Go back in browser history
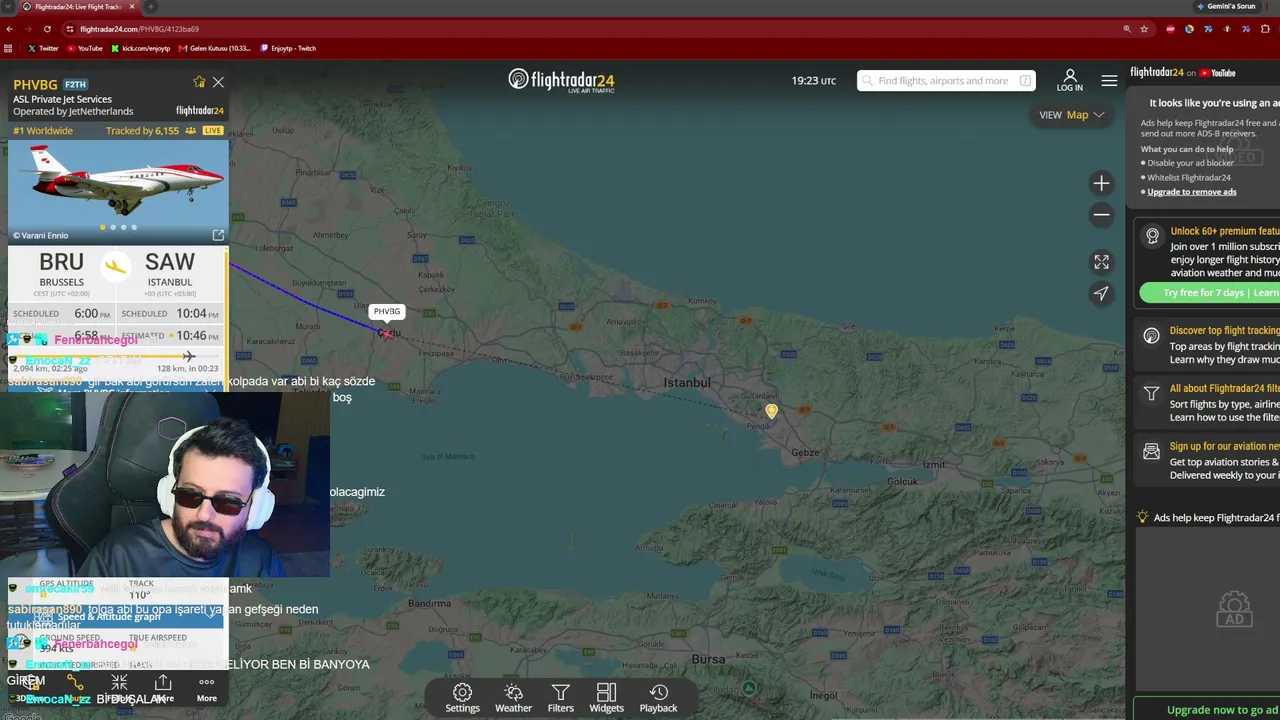This screenshot has height=720, width=1280. point(9,29)
